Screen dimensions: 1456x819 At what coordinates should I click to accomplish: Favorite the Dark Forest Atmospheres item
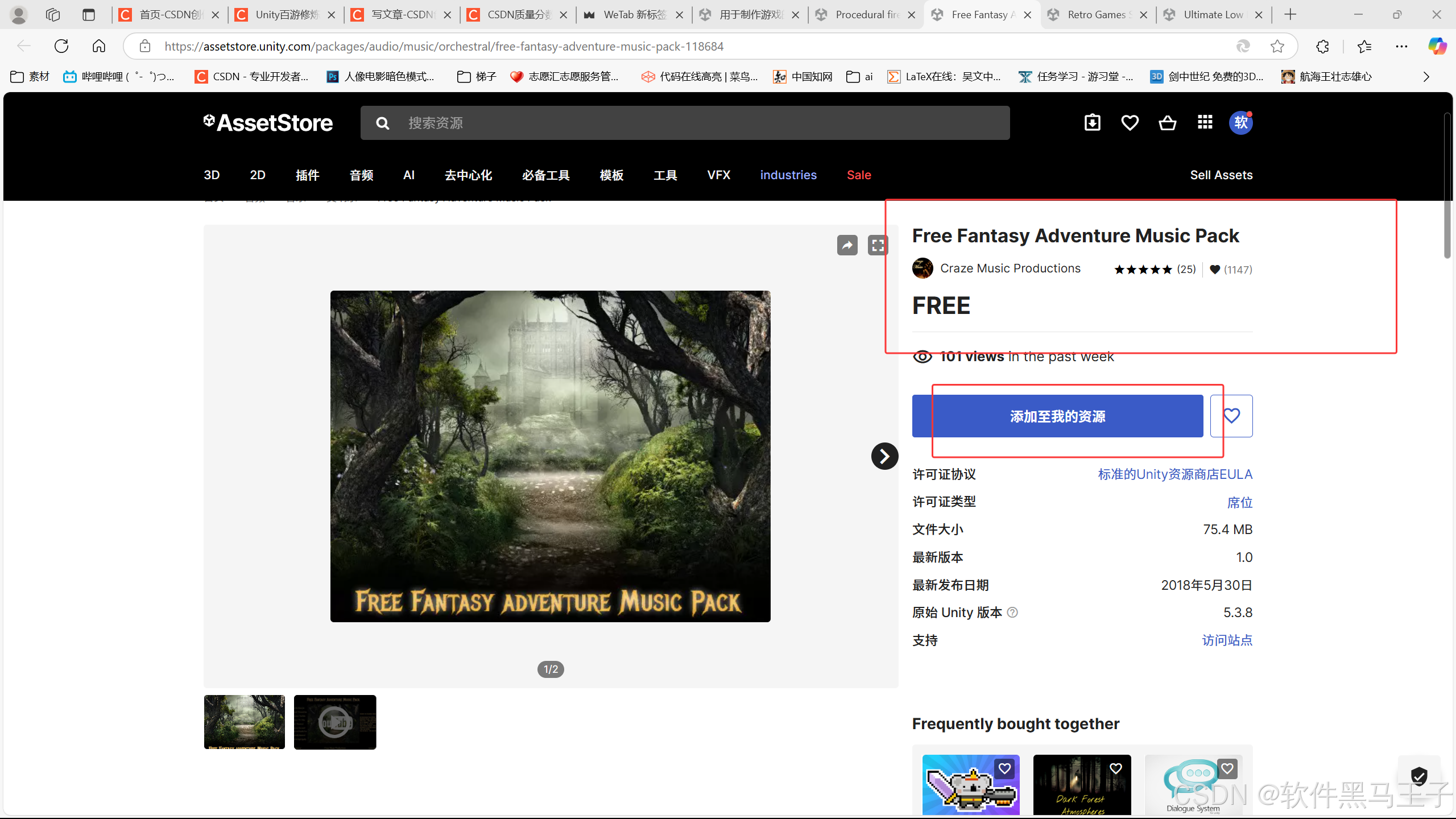click(1116, 768)
